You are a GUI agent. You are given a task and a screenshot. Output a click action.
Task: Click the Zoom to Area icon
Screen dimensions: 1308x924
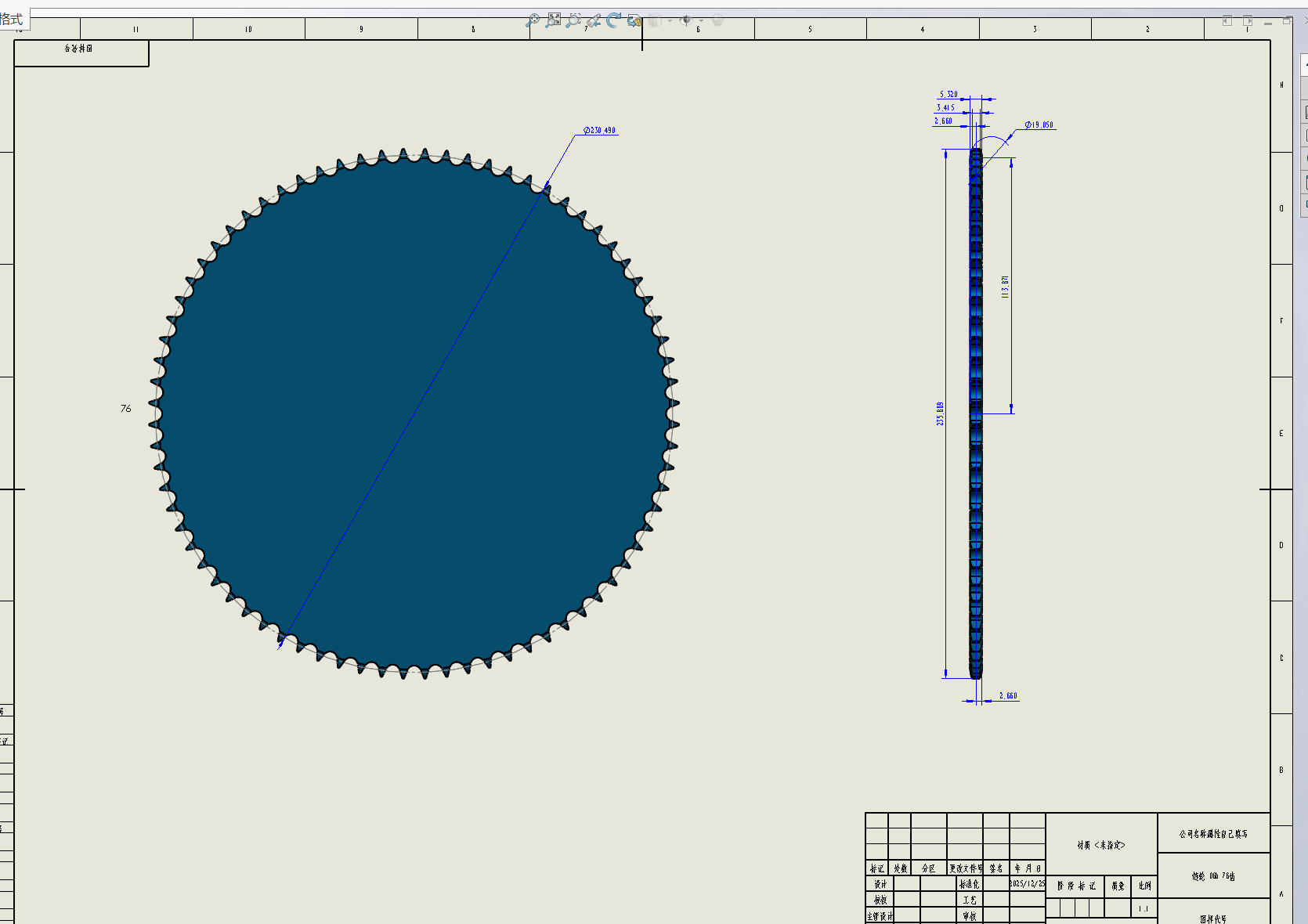coord(573,20)
